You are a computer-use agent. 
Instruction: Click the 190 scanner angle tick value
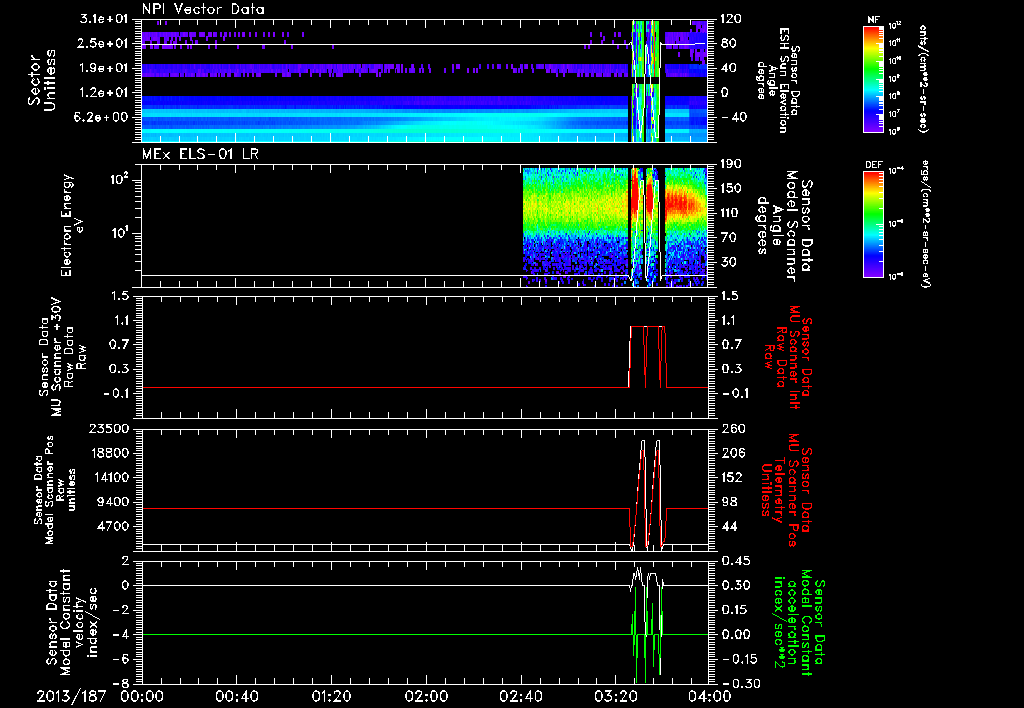pos(731,164)
